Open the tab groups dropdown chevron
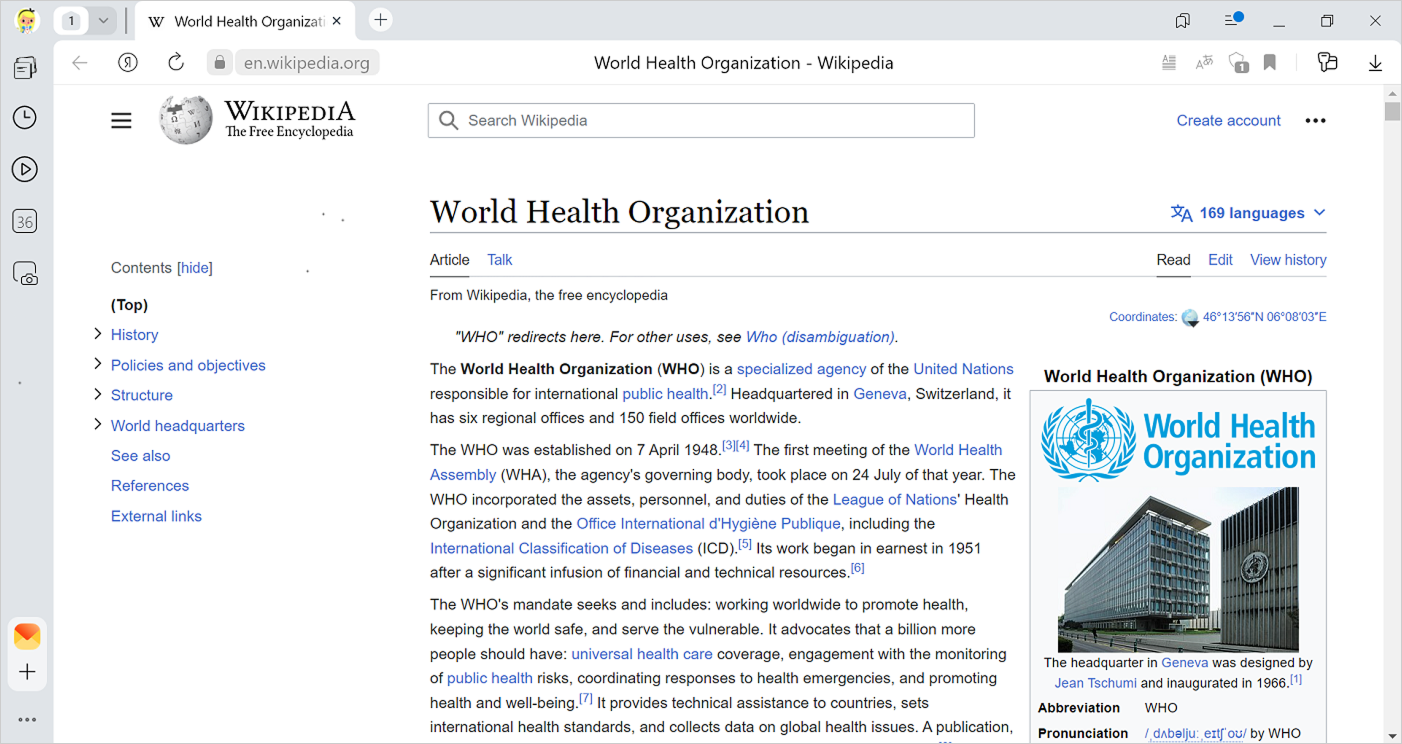The height and width of the screenshot is (744, 1402). coord(103,20)
